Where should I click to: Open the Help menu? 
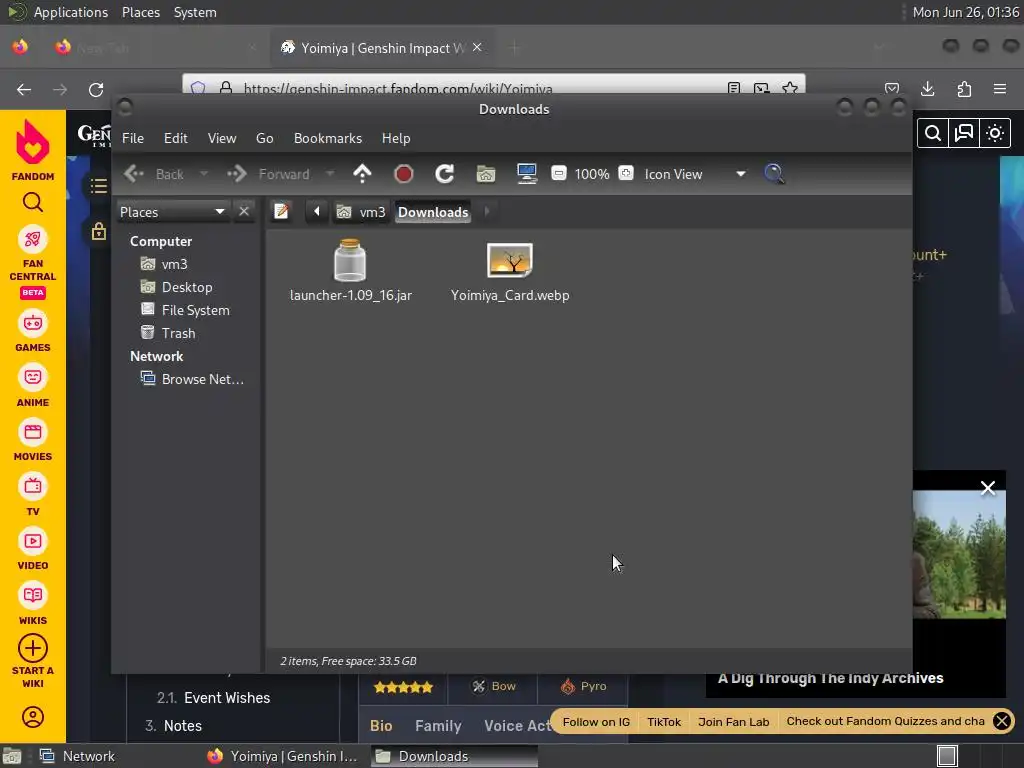(x=396, y=138)
